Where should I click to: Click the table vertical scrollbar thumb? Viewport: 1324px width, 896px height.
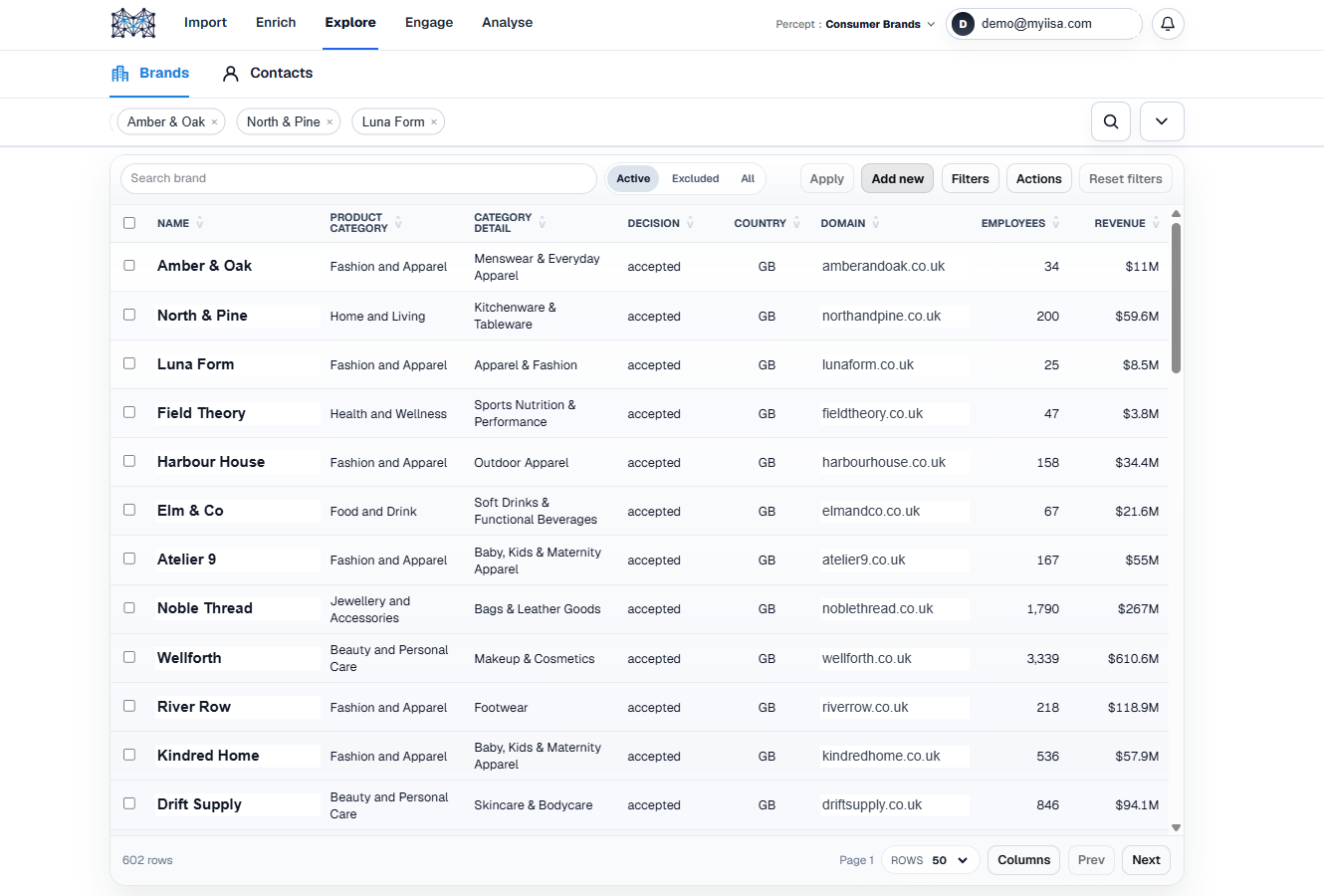(1176, 298)
